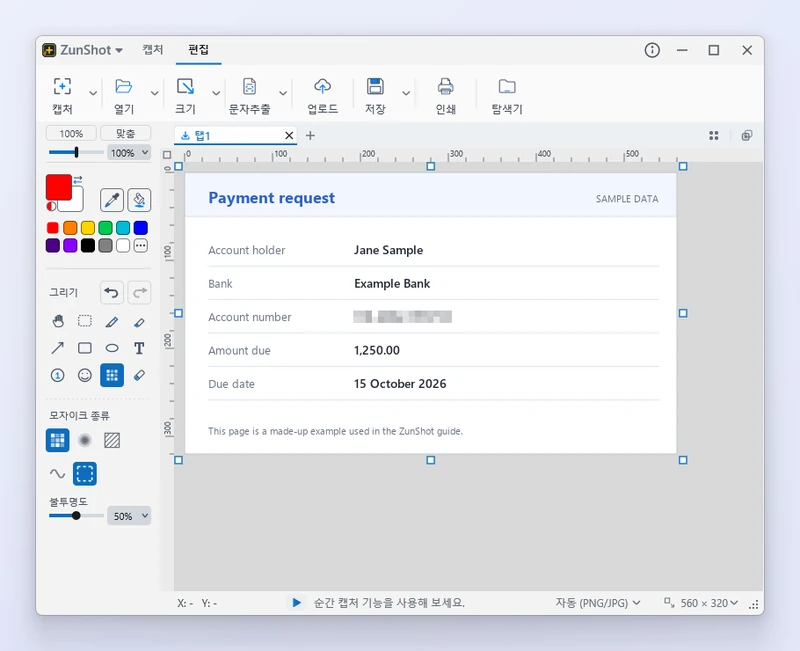This screenshot has height=651, width=800.
Task: Pick a color with the eyedropper tool
Action: (112, 199)
